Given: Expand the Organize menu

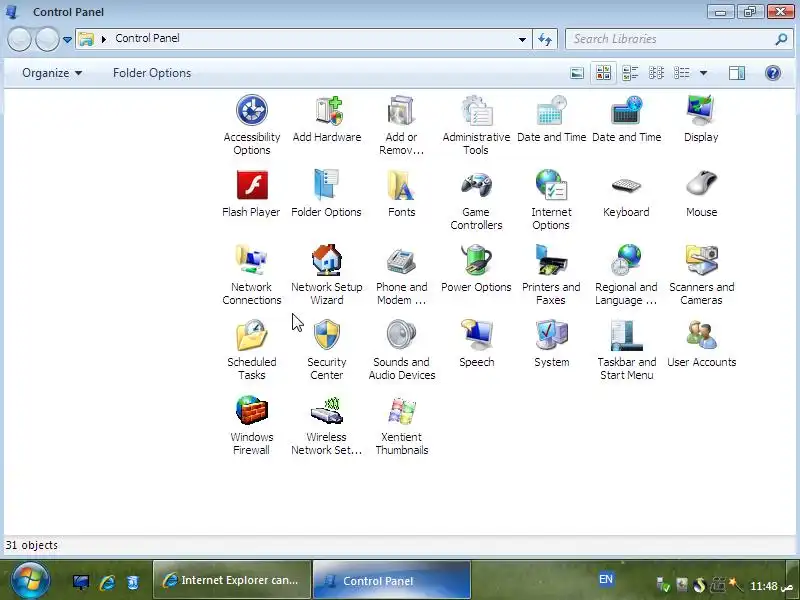Looking at the screenshot, I should (52, 73).
